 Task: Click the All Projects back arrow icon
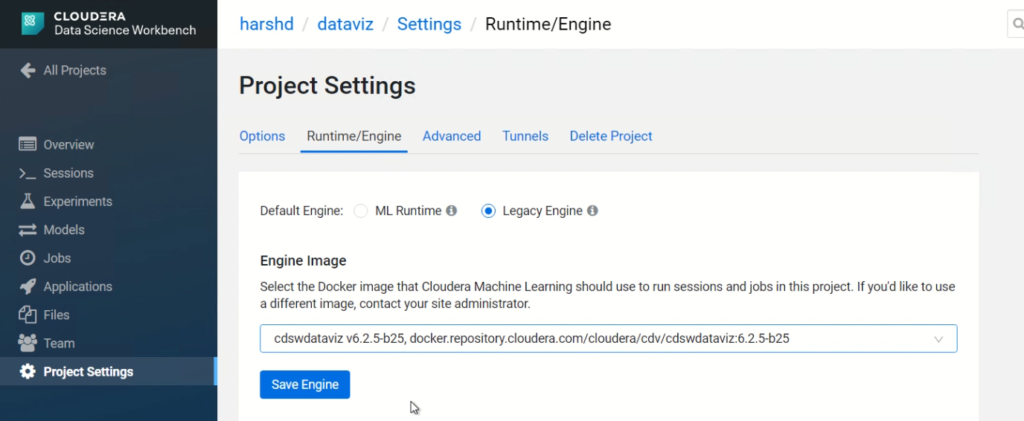pyautogui.click(x=27, y=70)
